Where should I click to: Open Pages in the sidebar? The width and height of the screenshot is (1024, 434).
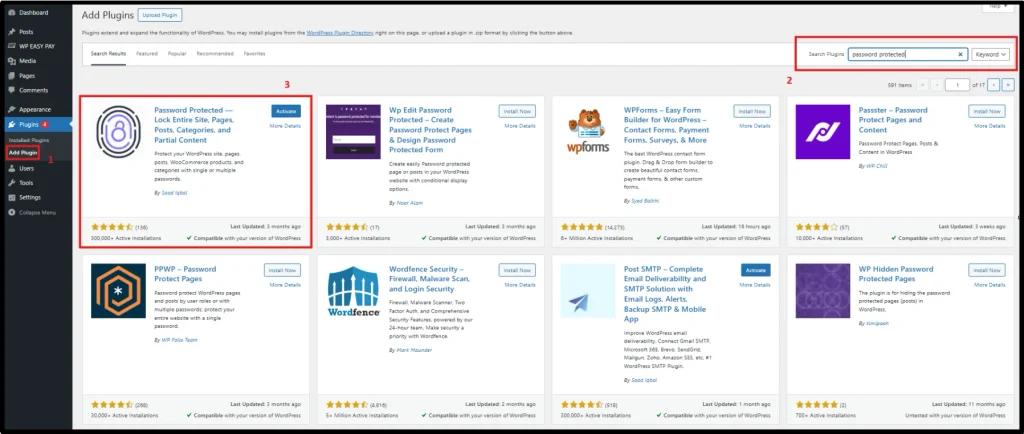tap(27, 76)
